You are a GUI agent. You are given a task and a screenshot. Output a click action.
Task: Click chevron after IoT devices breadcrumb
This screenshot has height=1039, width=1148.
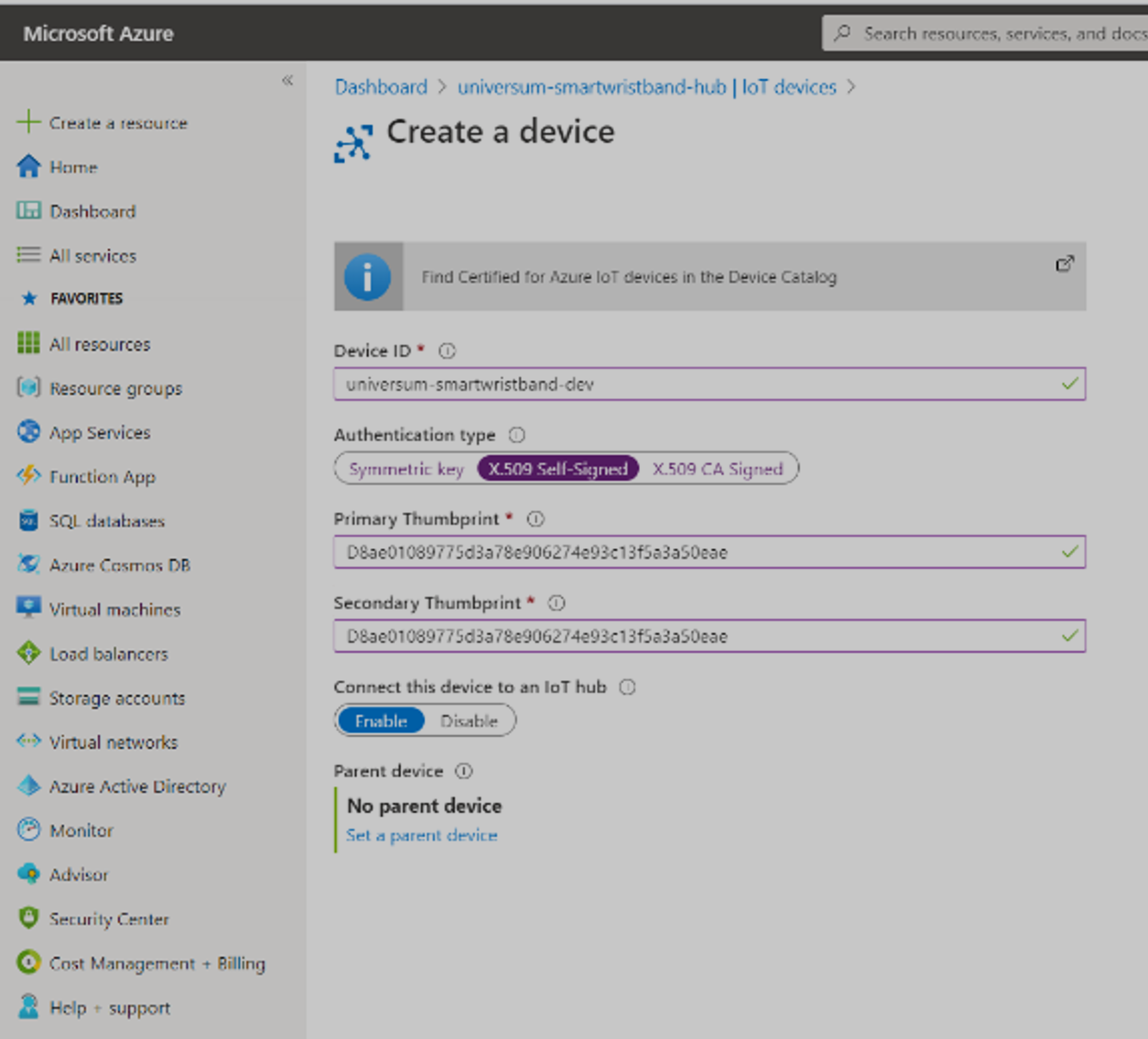[x=851, y=87]
